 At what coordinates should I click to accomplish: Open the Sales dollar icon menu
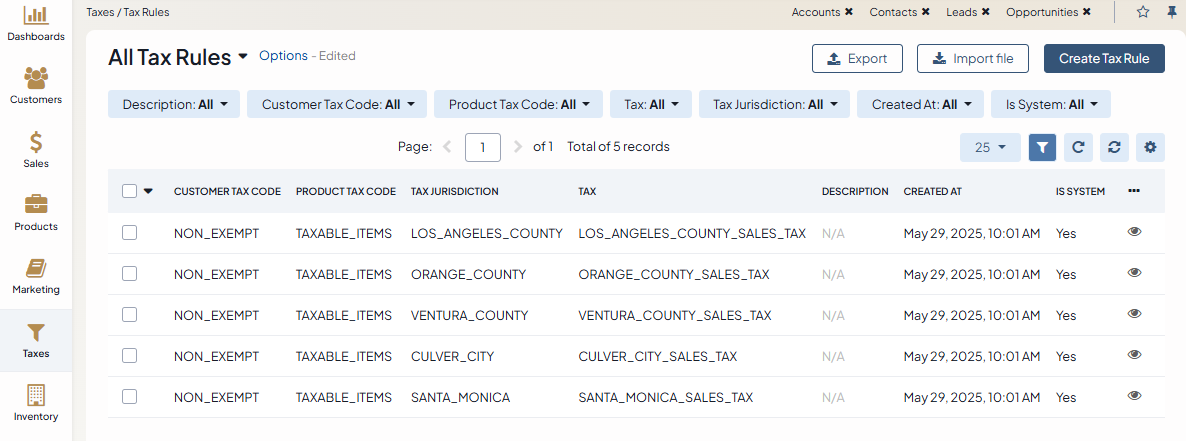point(36,148)
